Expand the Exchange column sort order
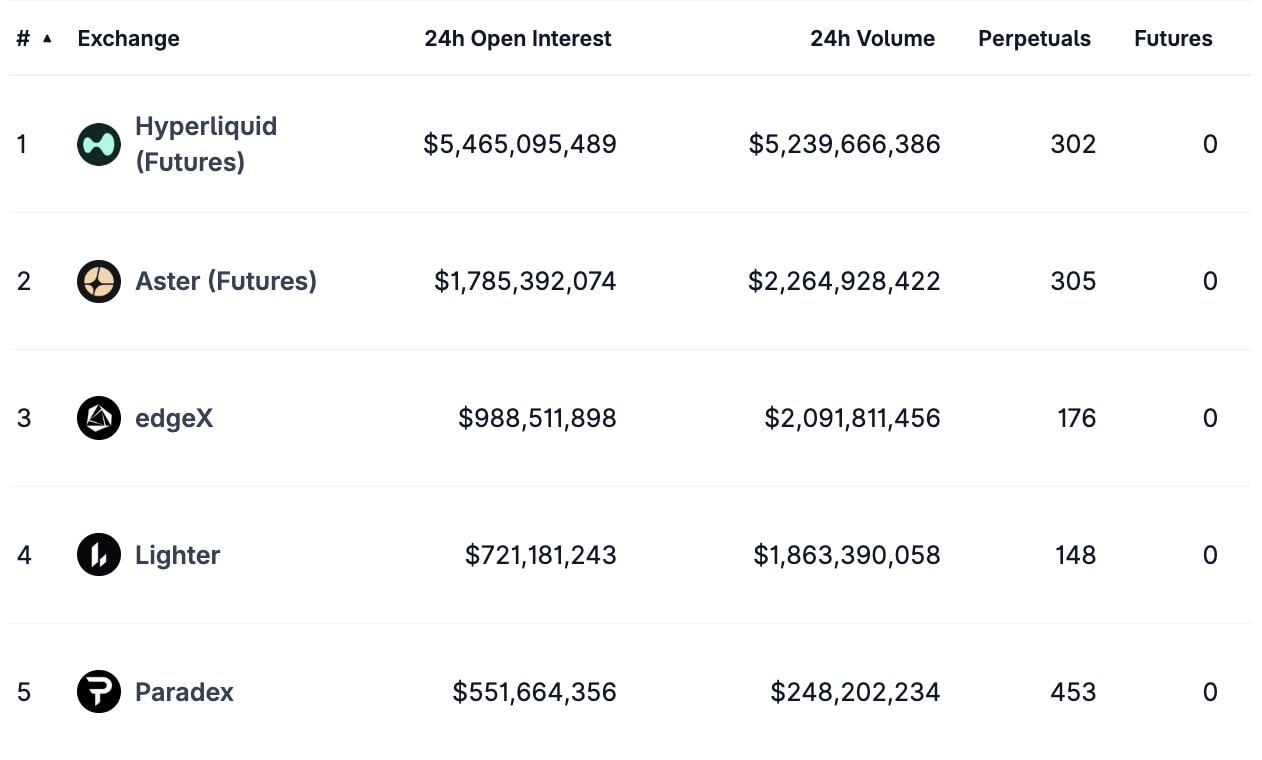Viewport: 1262px width, 760px height. [128, 38]
